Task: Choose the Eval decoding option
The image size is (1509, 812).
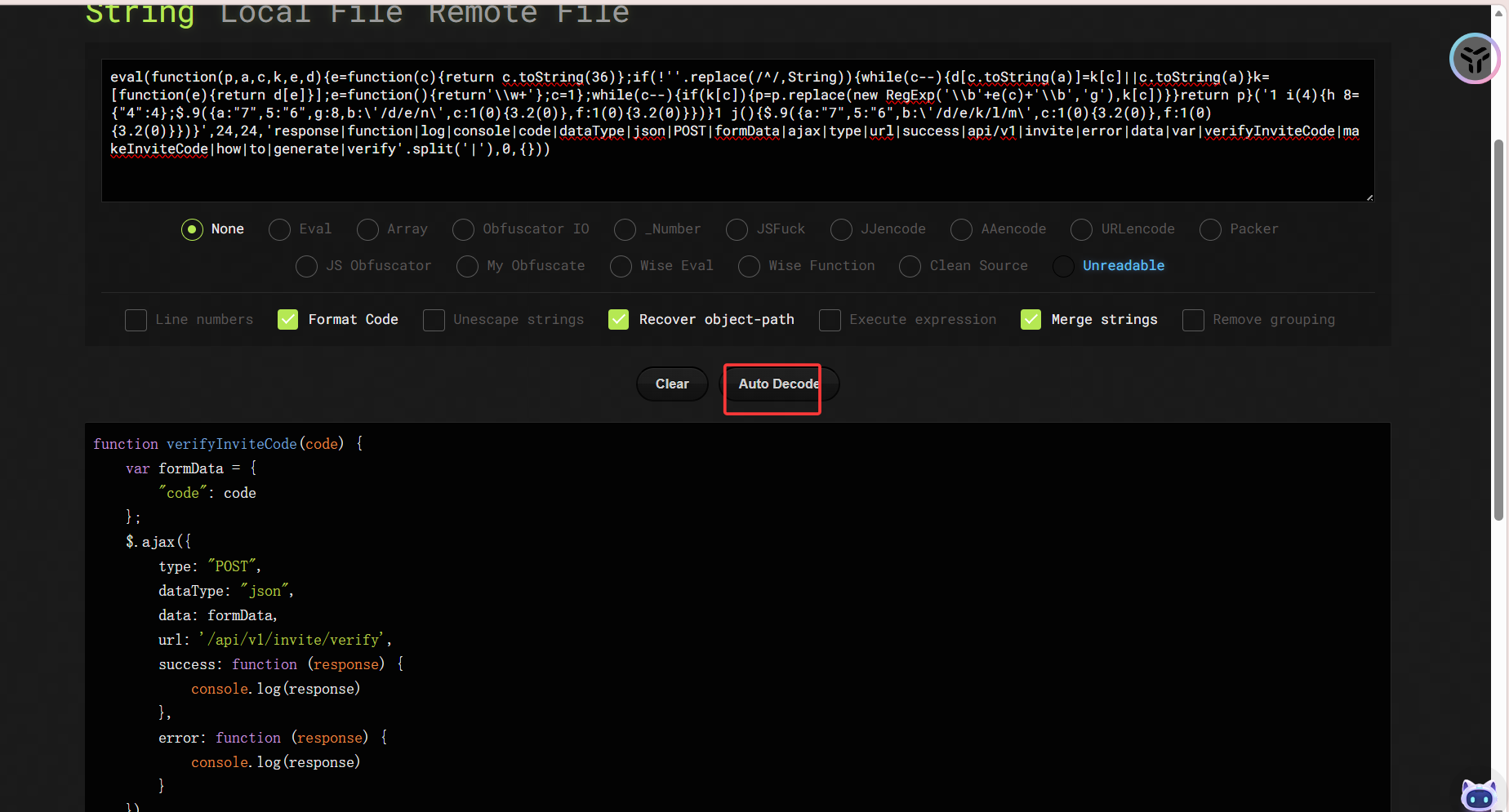Action: tap(280, 229)
